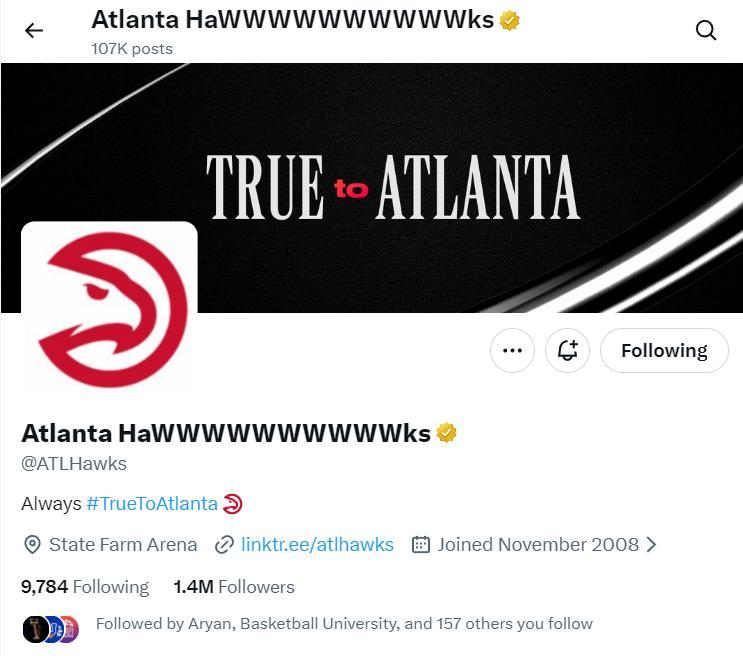Screen dimensions: 743x656
Task: Click the location pin icon
Action: pyautogui.click(x=32, y=545)
